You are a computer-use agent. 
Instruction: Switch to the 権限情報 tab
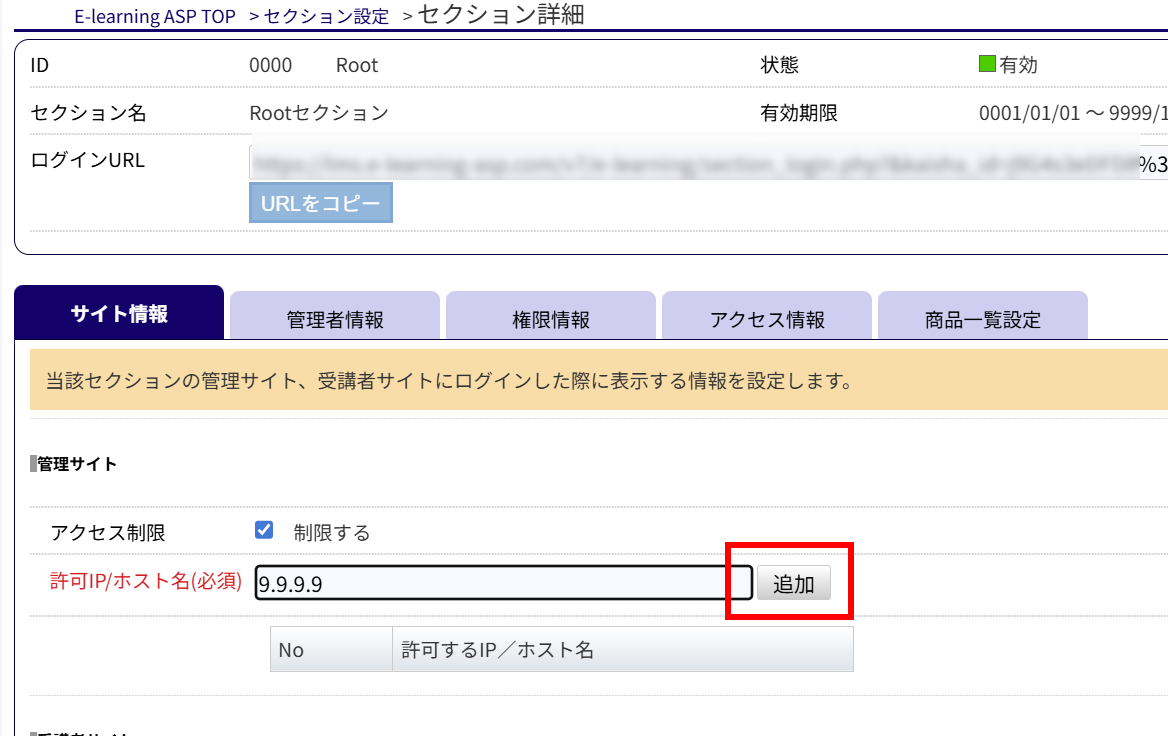click(x=551, y=319)
